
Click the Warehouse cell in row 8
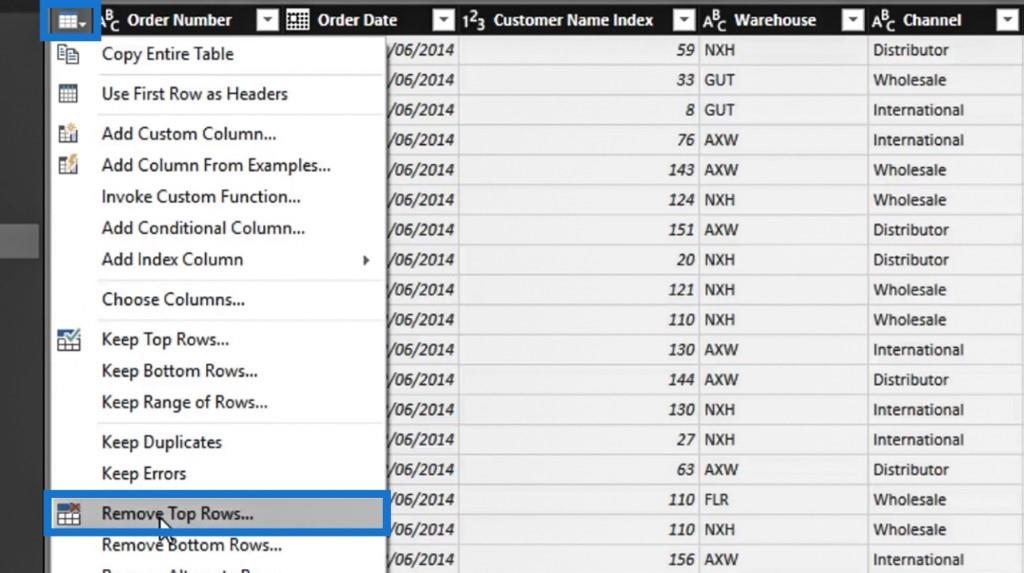(784, 110)
